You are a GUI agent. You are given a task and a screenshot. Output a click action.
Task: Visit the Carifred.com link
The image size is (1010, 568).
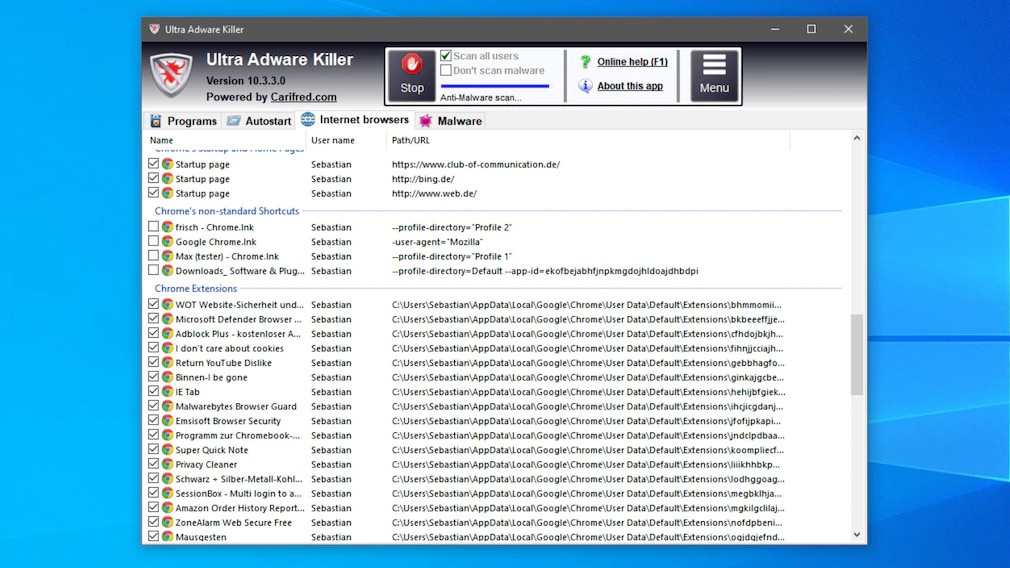(x=303, y=97)
